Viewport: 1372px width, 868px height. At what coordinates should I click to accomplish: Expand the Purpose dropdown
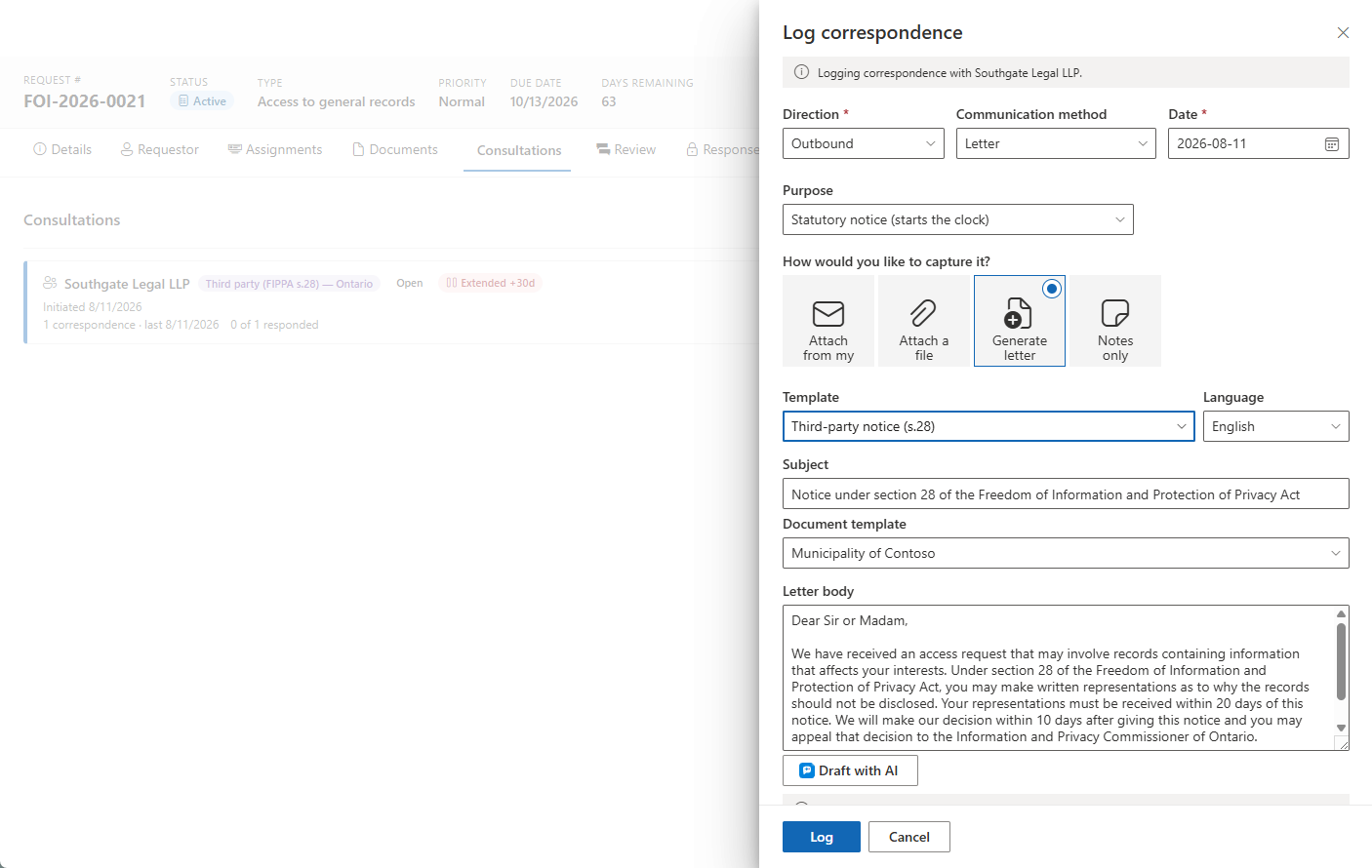point(958,219)
